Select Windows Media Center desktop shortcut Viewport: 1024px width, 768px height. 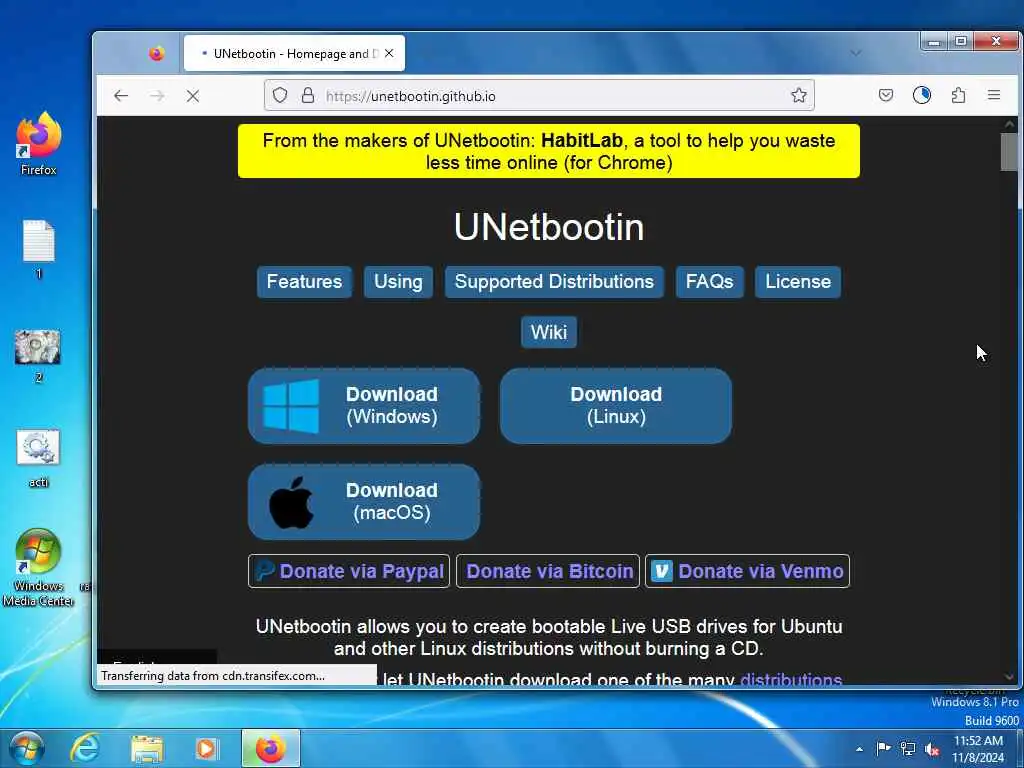click(39, 567)
